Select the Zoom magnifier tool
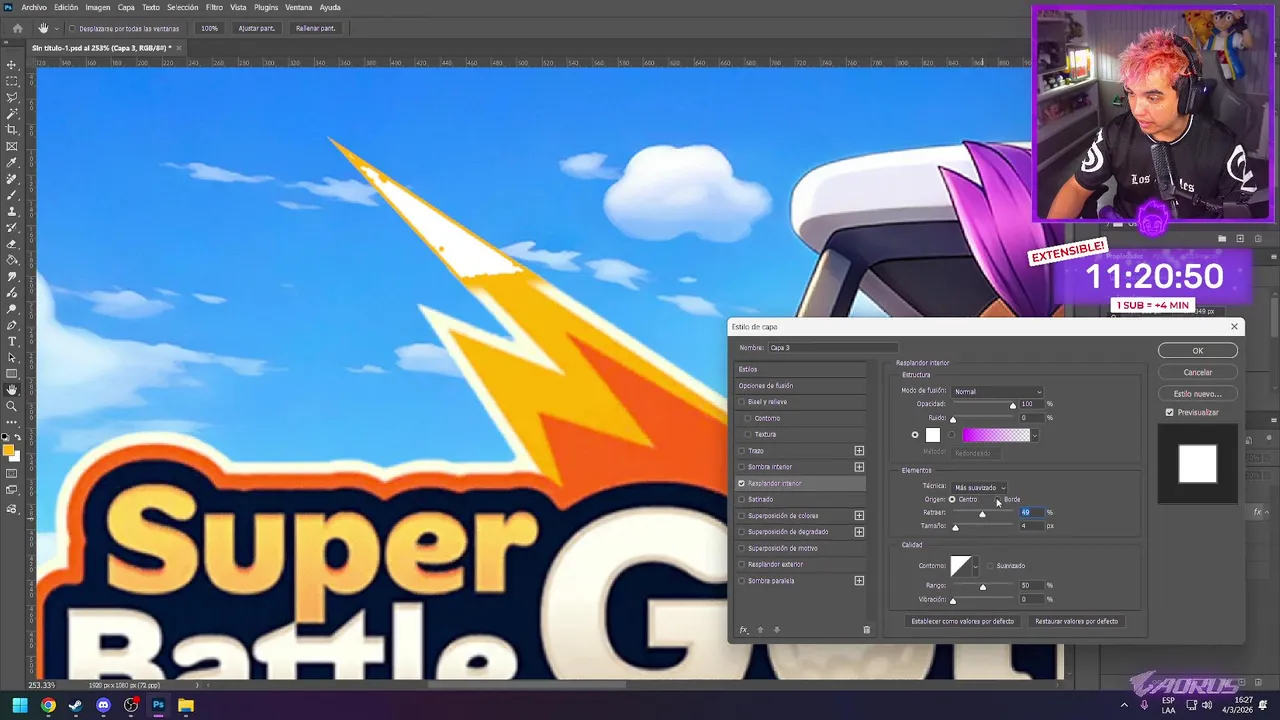 pyautogui.click(x=12, y=406)
